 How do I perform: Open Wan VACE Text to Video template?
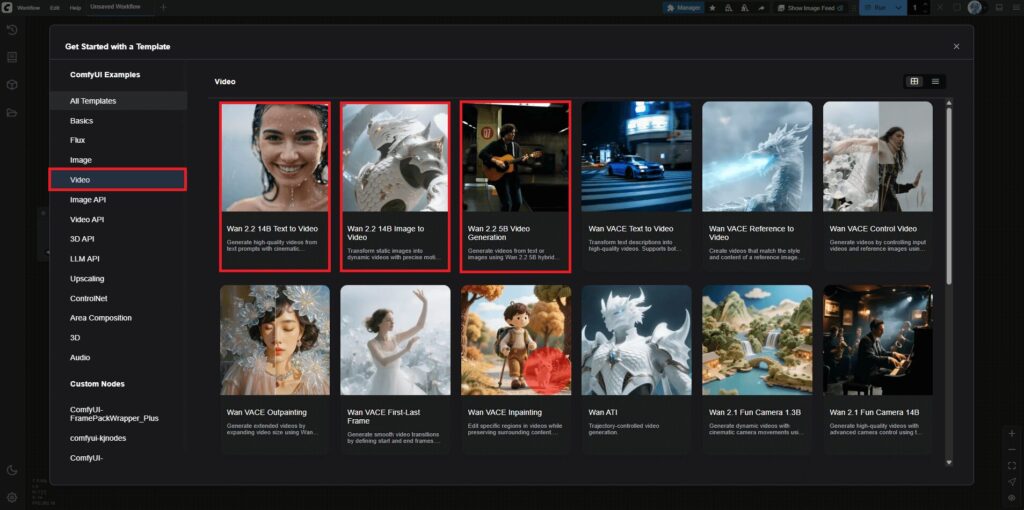(636, 186)
